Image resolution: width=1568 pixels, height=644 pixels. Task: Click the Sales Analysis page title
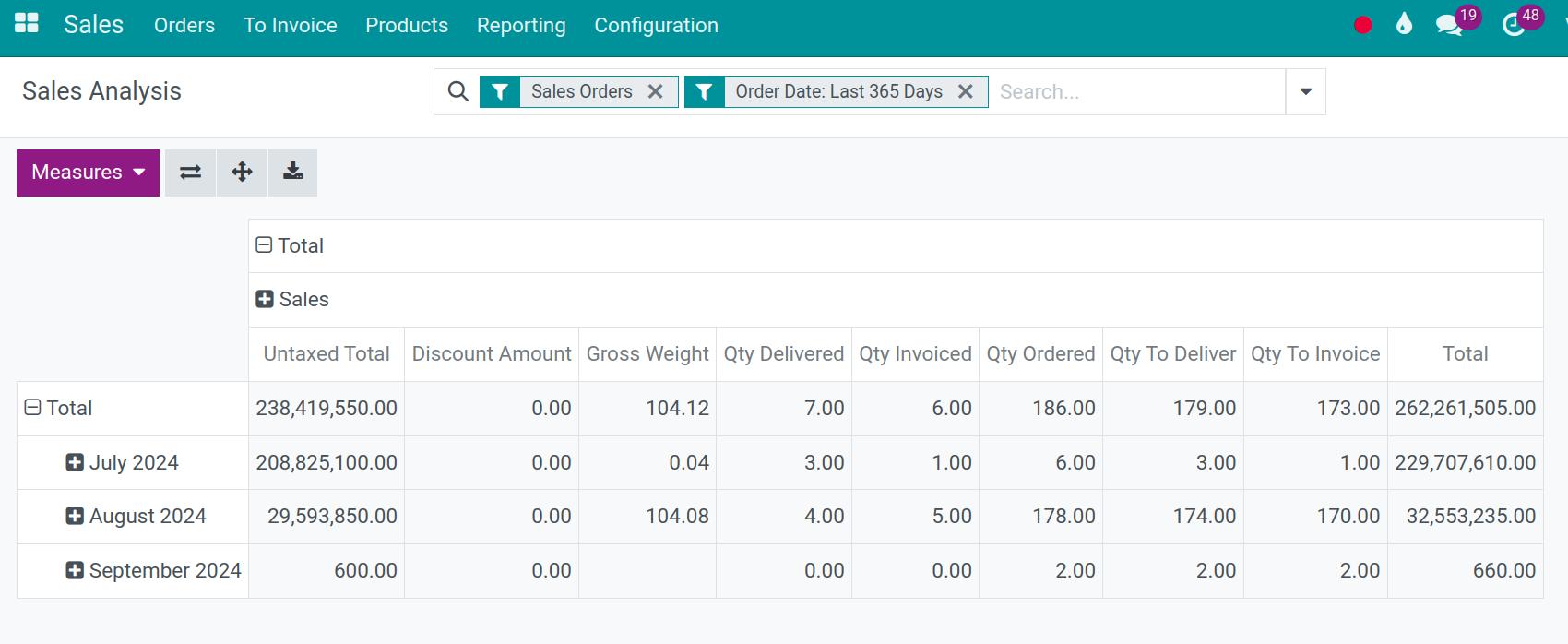(x=101, y=91)
